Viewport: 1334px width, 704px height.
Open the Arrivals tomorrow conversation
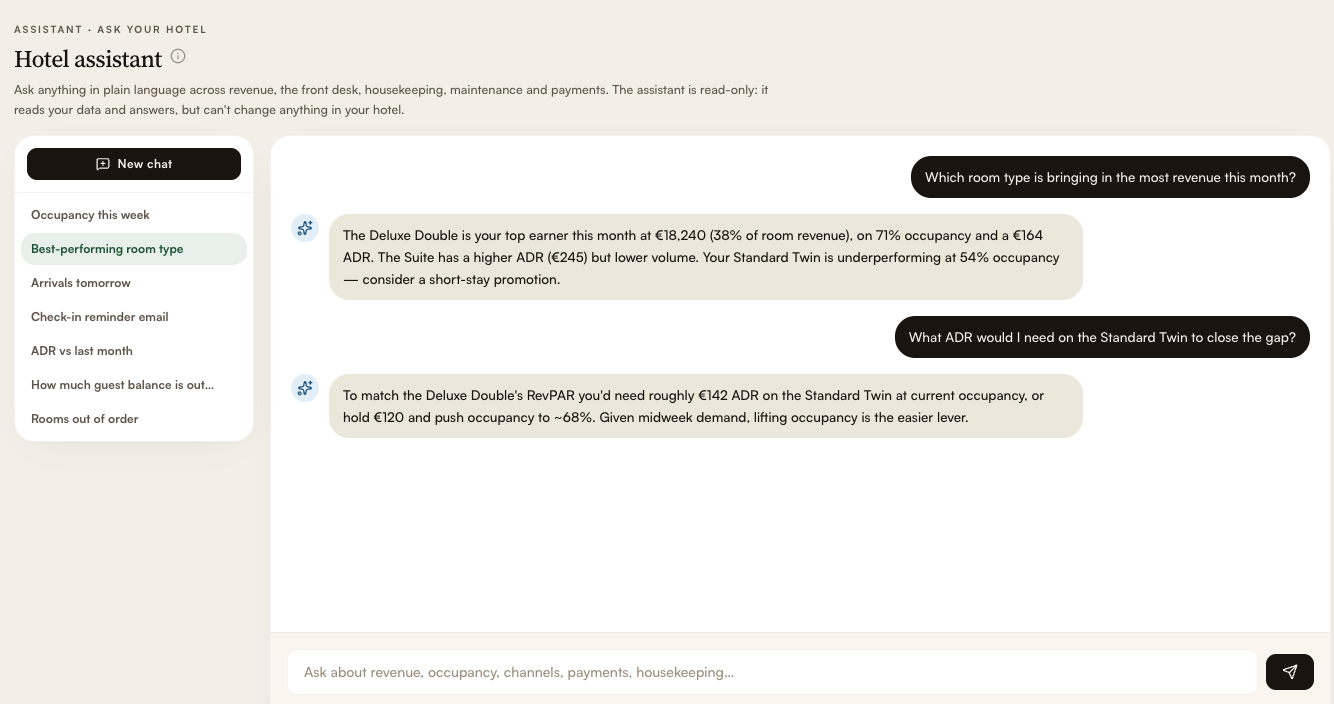tap(134, 283)
